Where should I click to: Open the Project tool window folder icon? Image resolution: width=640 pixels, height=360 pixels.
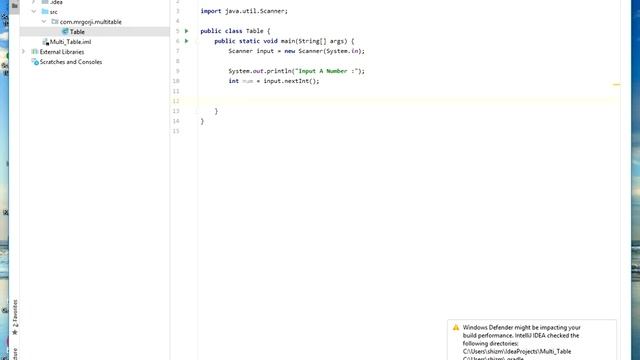[x=15, y=6]
